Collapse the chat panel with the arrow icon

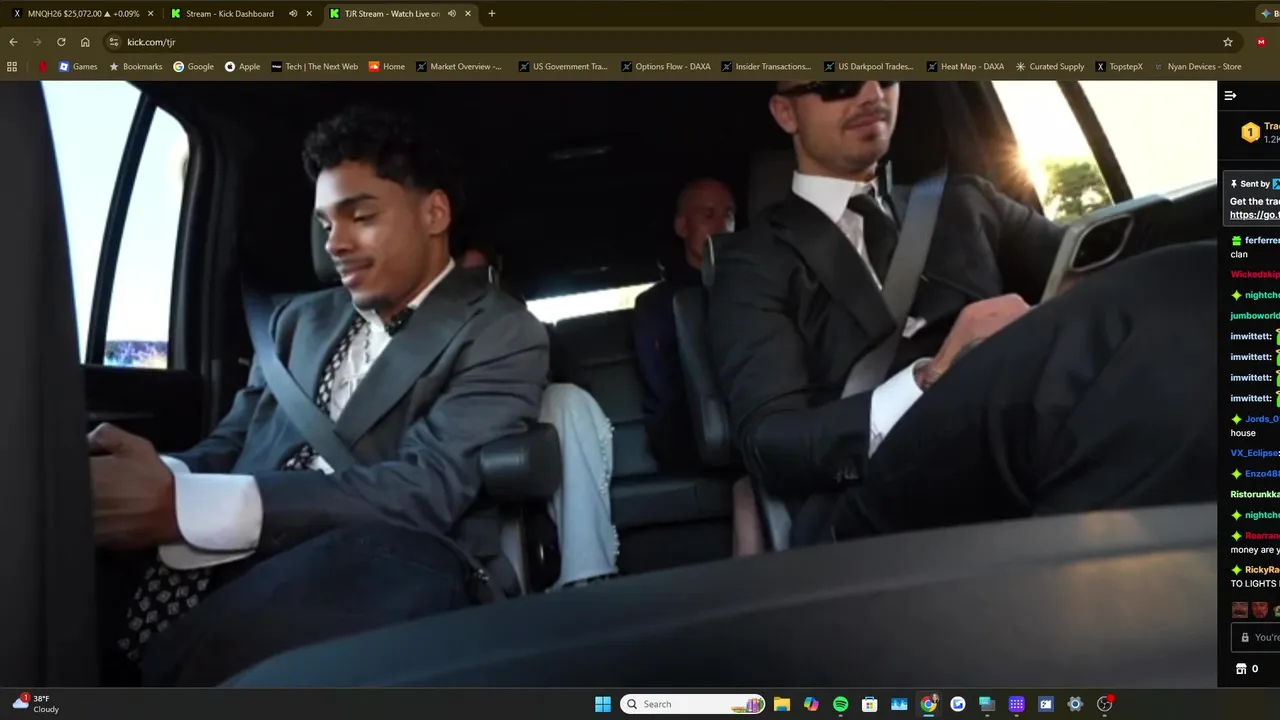(x=1230, y=96)
